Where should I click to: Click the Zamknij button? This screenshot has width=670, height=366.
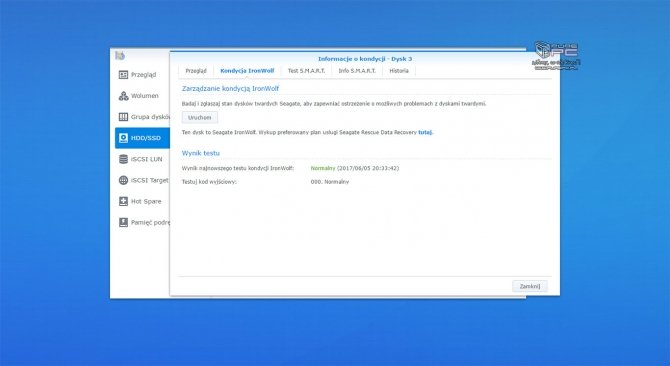[x=530, y=286]
